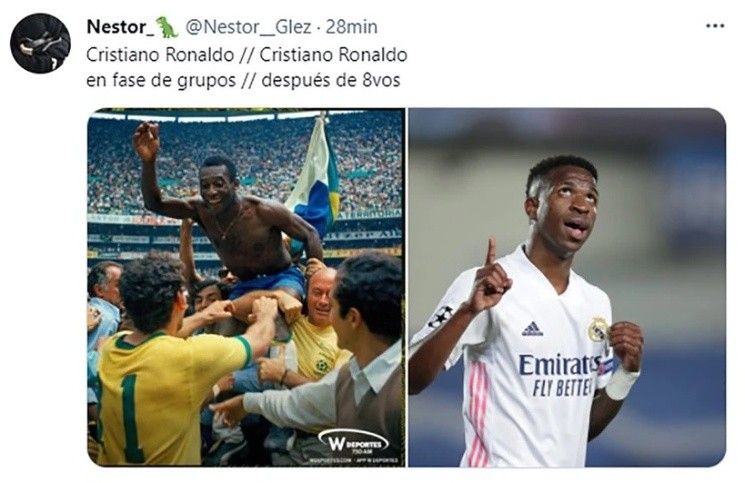Viewport: 745px width, 483px height.
Task: Click the "en fase de grupos" text
Action: point(161,81)
